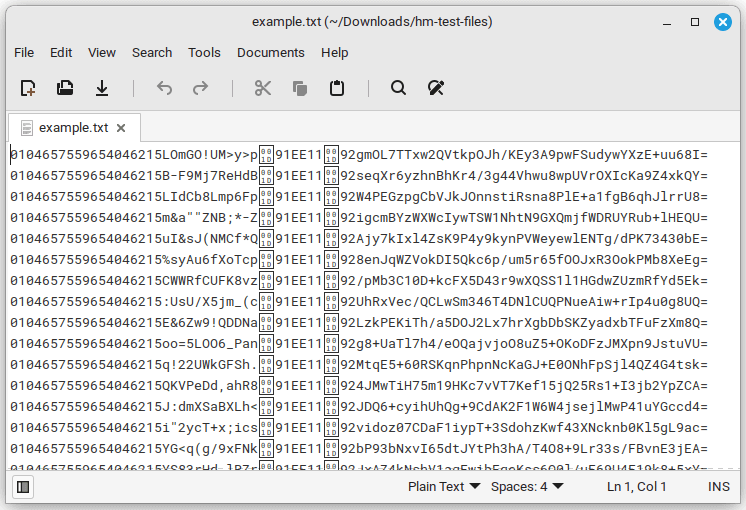Copy the selection with the Copy icon

[x=299, y=88]
